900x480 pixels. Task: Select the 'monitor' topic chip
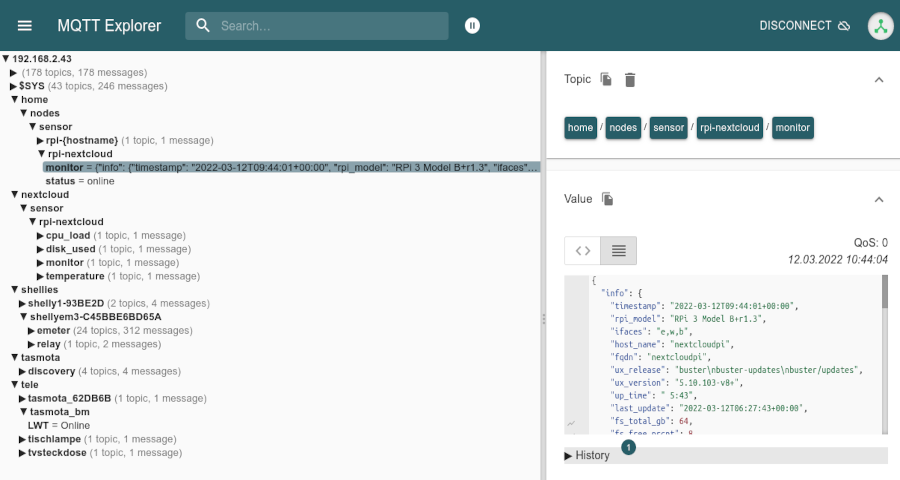pyautogui.click(x=793, y=127)
